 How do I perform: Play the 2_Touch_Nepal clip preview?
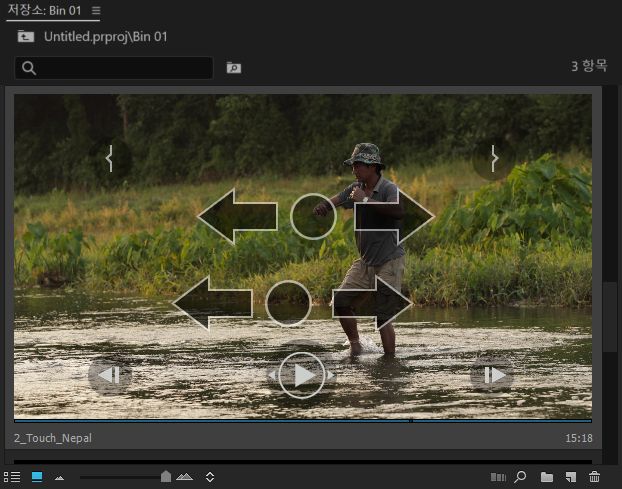click(302, 375)
